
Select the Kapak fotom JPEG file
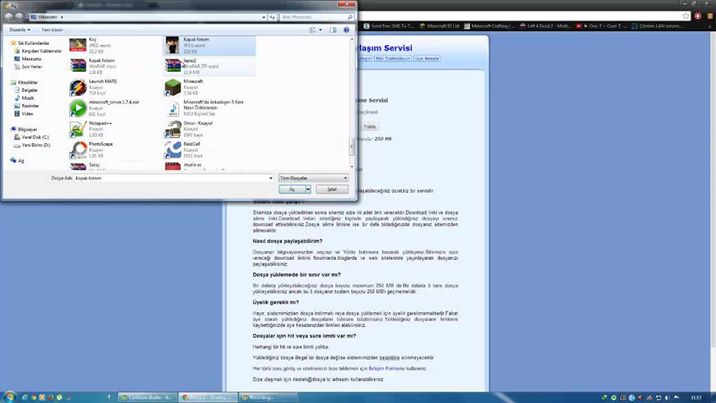pyautogui.click(x=210, y=45)
